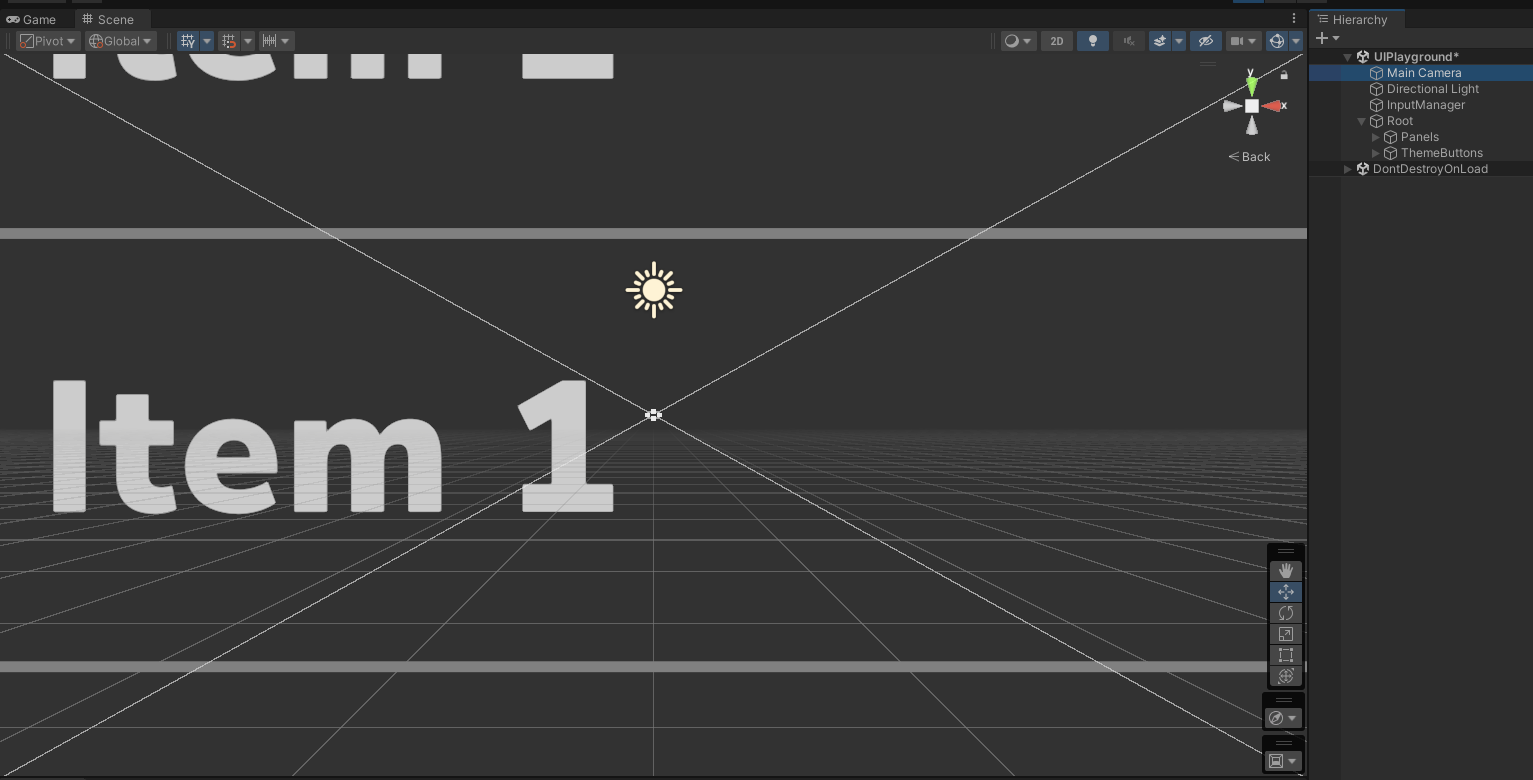
Task: Select the combined Transform tool
Action: point(1285,675)
